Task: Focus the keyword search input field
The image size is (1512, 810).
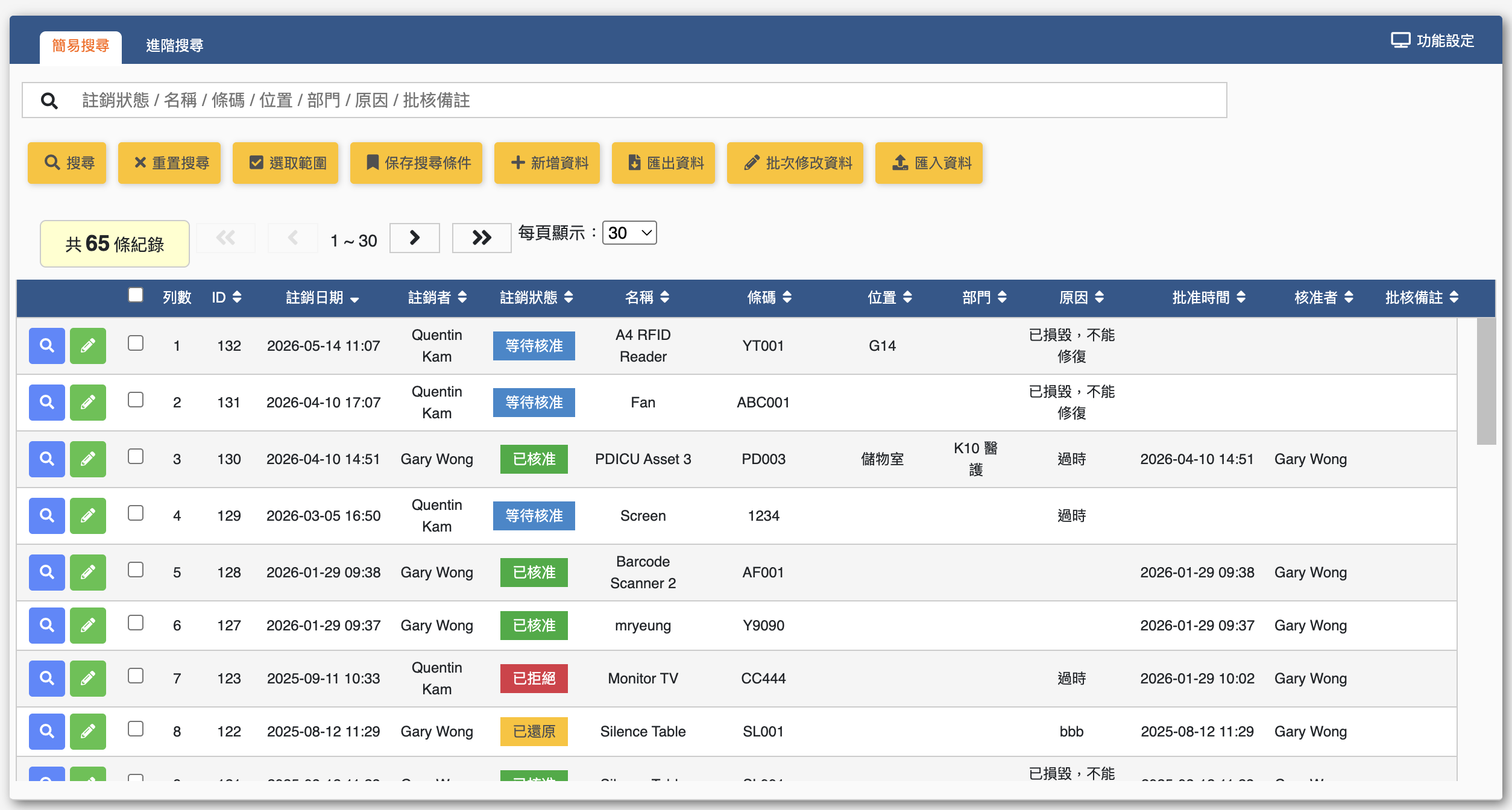Action: pyautogui.click(x=625, y=101)
